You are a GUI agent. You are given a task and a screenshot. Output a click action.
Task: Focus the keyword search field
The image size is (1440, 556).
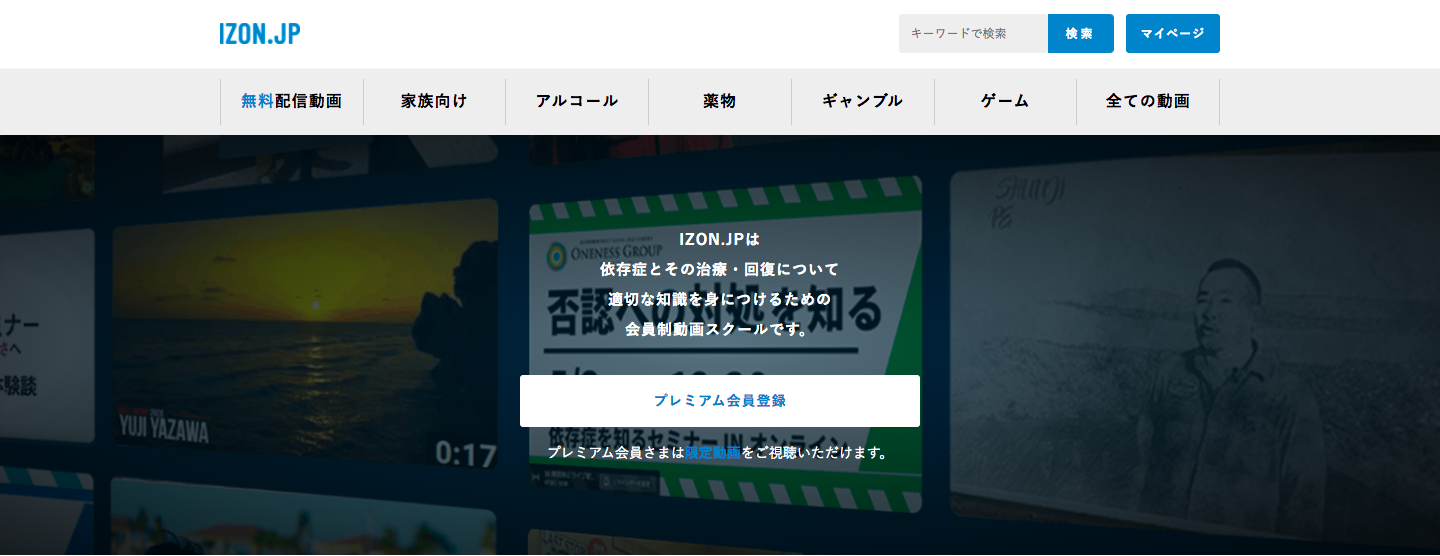[x=973, y=34]
